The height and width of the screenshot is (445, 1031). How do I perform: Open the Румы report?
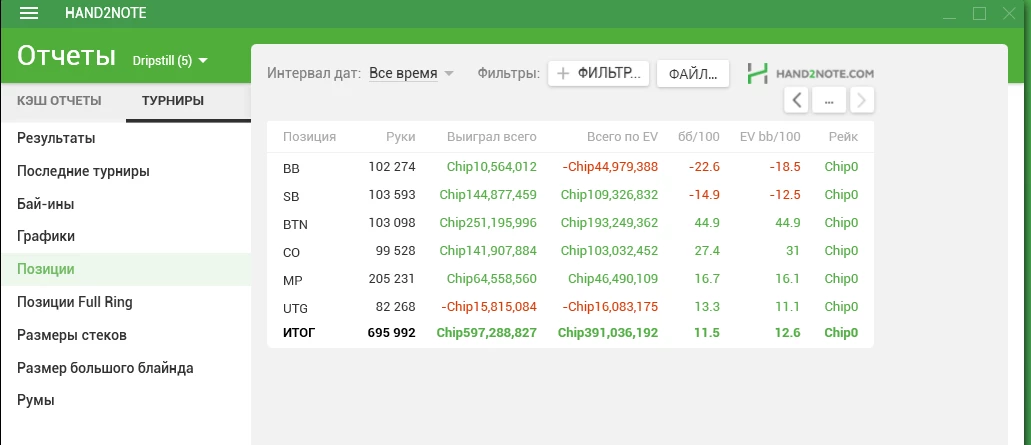coord(36,400)
